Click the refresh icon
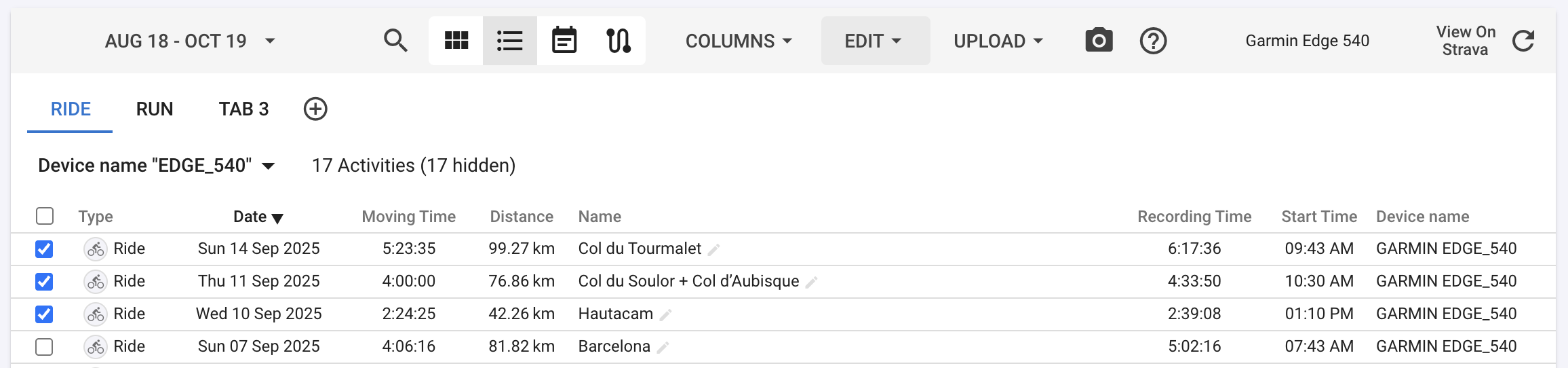This screenshot has height=368, width=1568. (1523, 41)
